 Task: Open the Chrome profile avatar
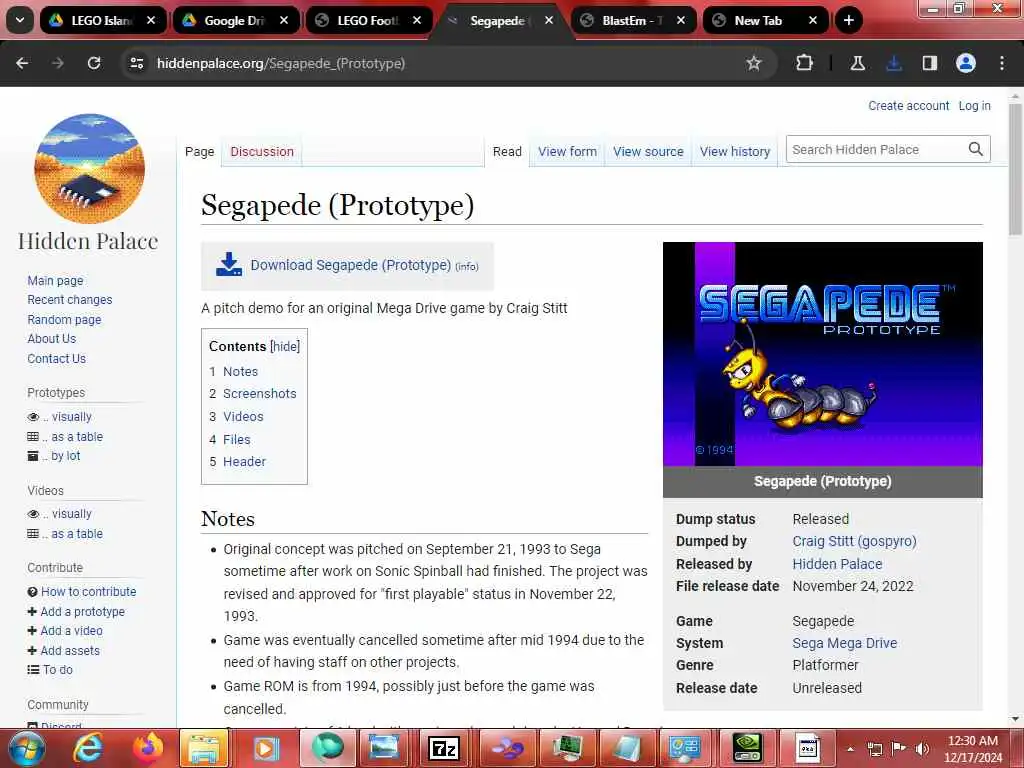pos(966,63)
